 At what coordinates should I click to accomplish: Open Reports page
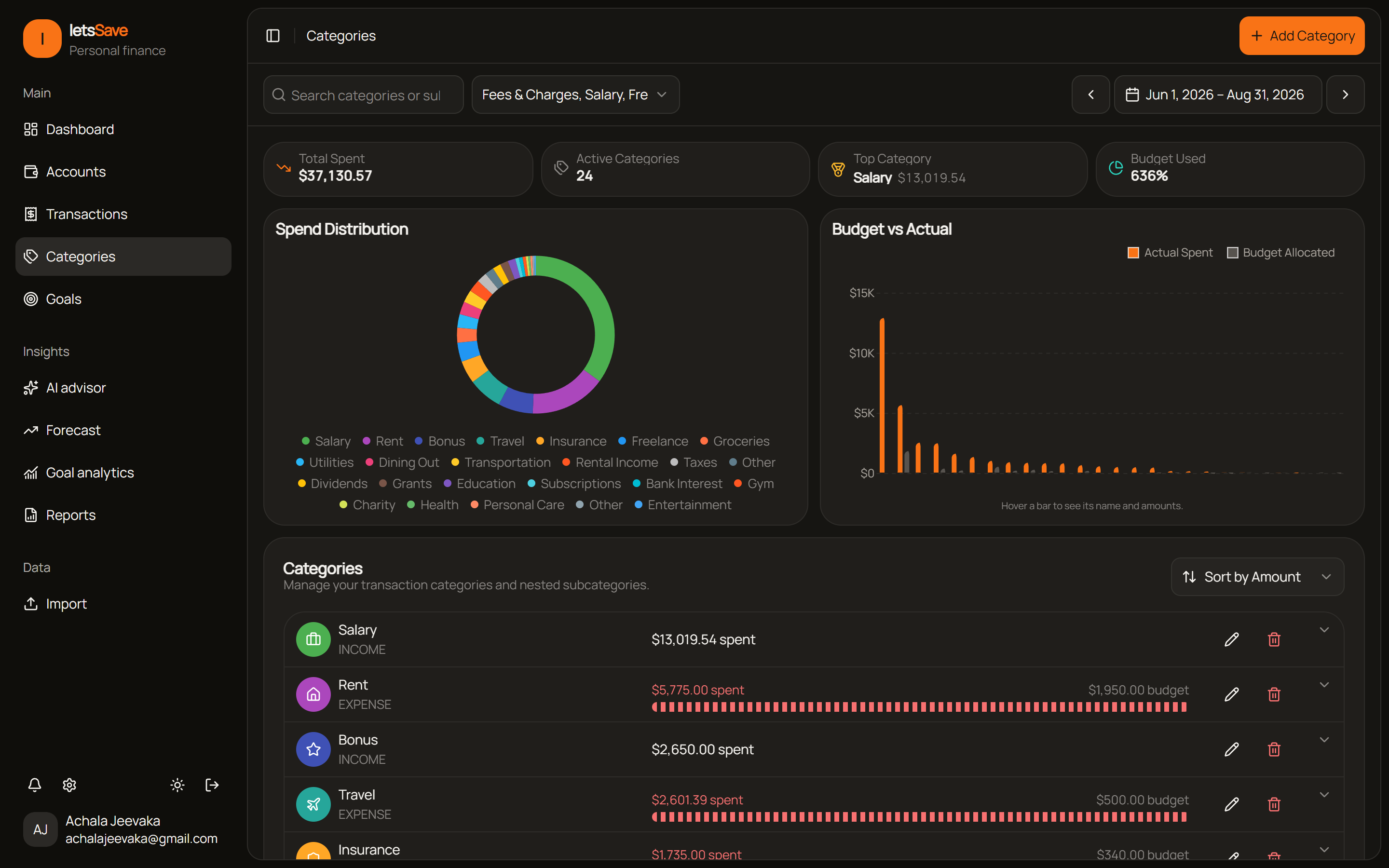click(x=123, y=515)
